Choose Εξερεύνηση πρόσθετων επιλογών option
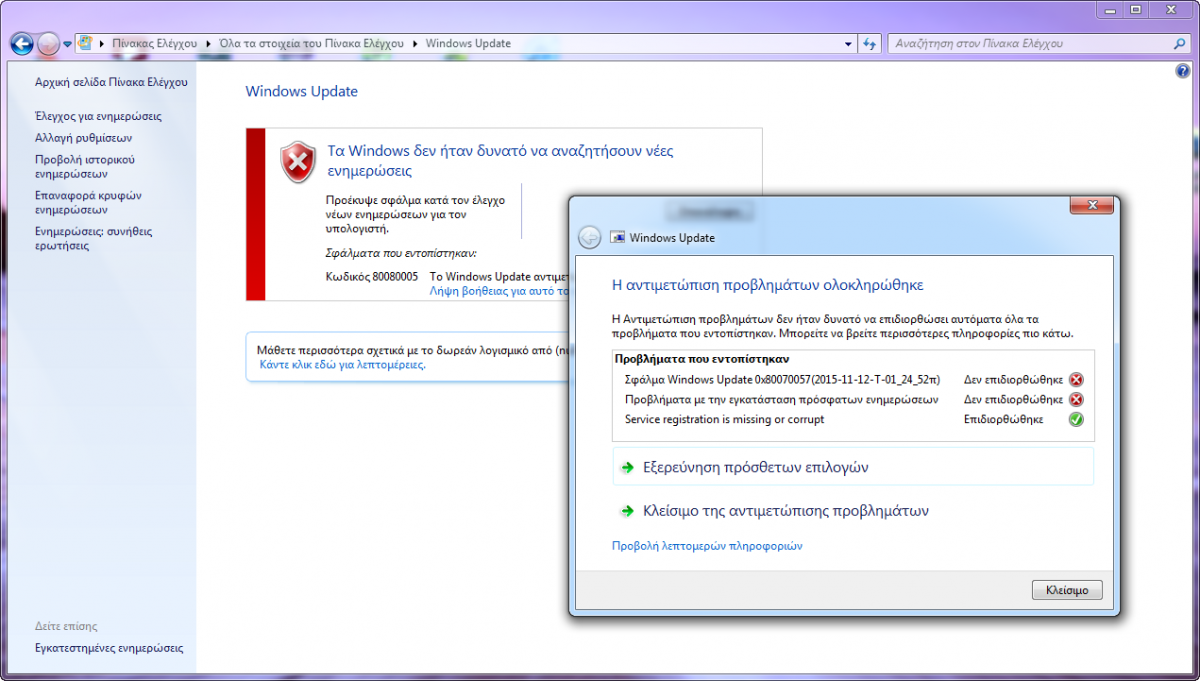 pos(853,467)
